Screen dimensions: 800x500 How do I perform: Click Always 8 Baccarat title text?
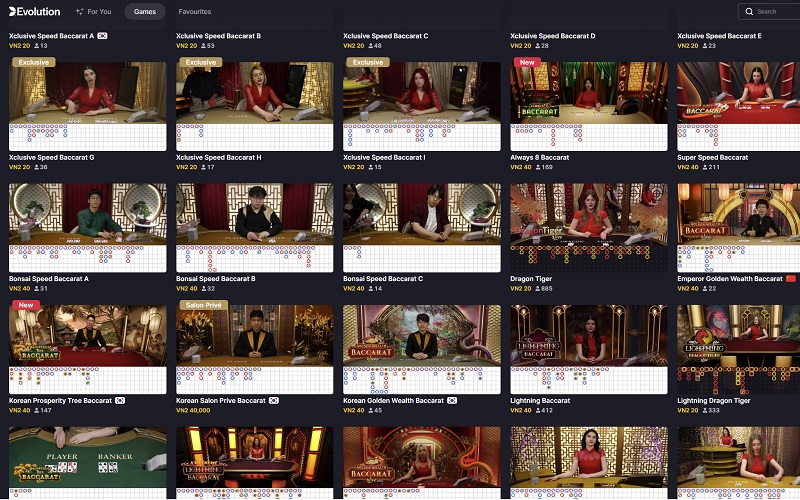point(539,157)
